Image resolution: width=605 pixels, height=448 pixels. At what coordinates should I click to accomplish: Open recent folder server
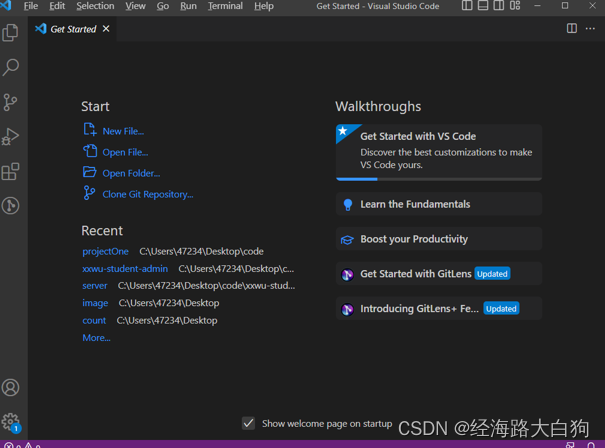(x=95, y=286)
